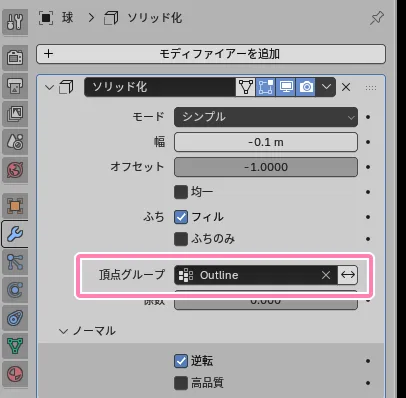Open the Render properties tab
Screen dimensions: 406x398
pos(15,58)
